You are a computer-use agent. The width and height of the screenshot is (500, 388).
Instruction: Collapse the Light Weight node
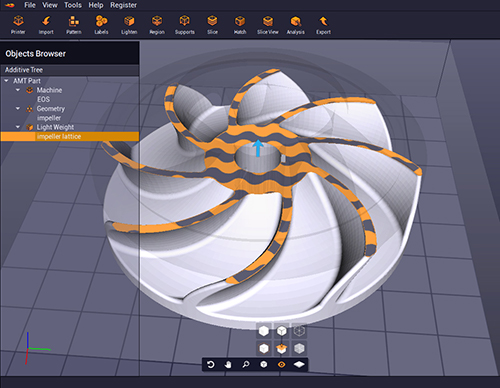pos(18,127)
